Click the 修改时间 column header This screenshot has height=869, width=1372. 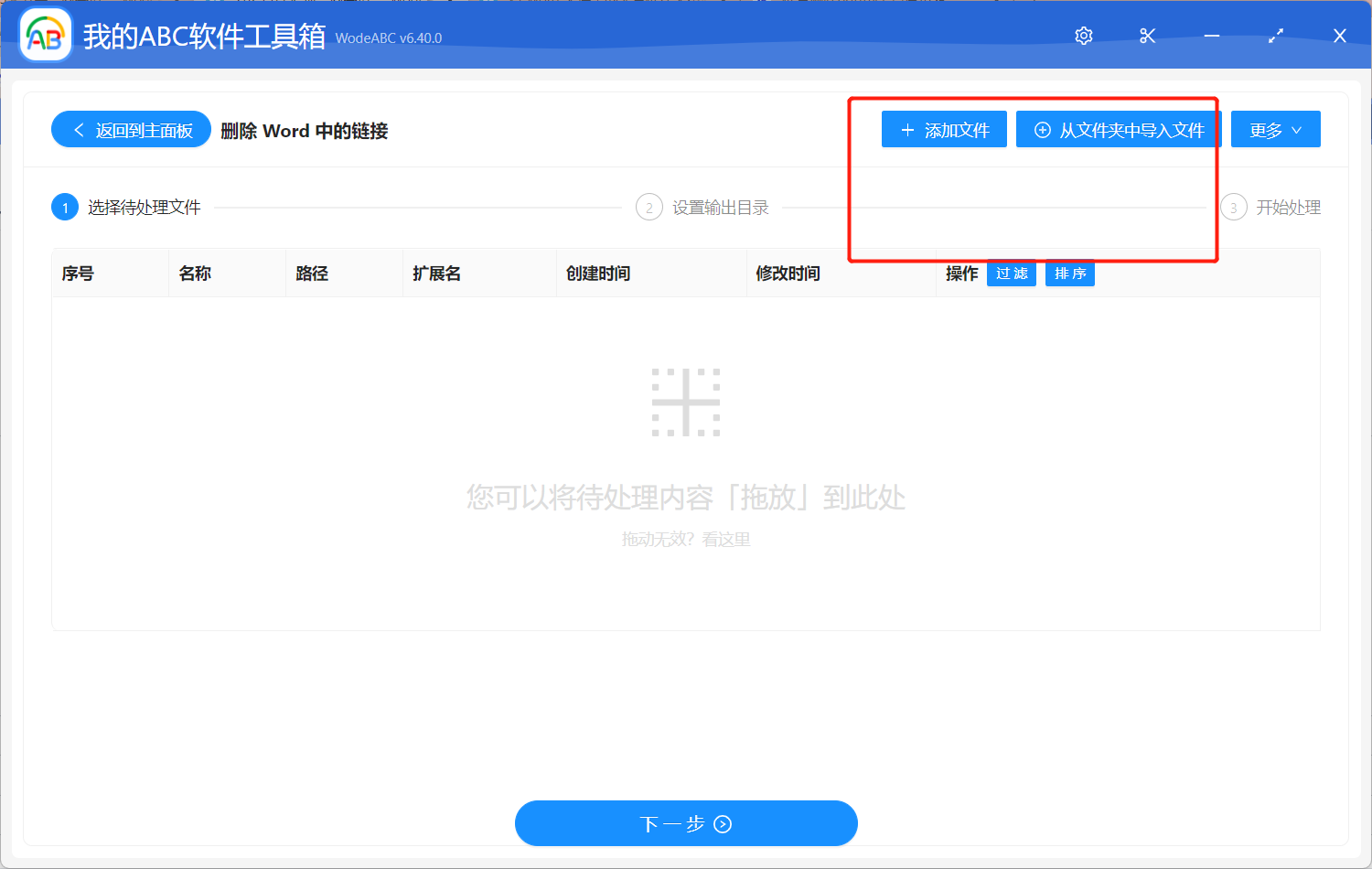788,273
